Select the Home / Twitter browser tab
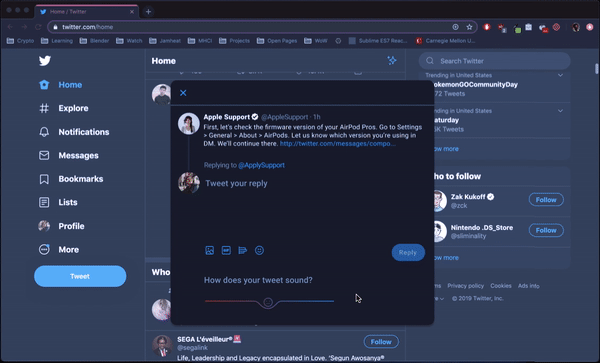The height and width of the screenshot is (363, 600). (x=86, y=12)
